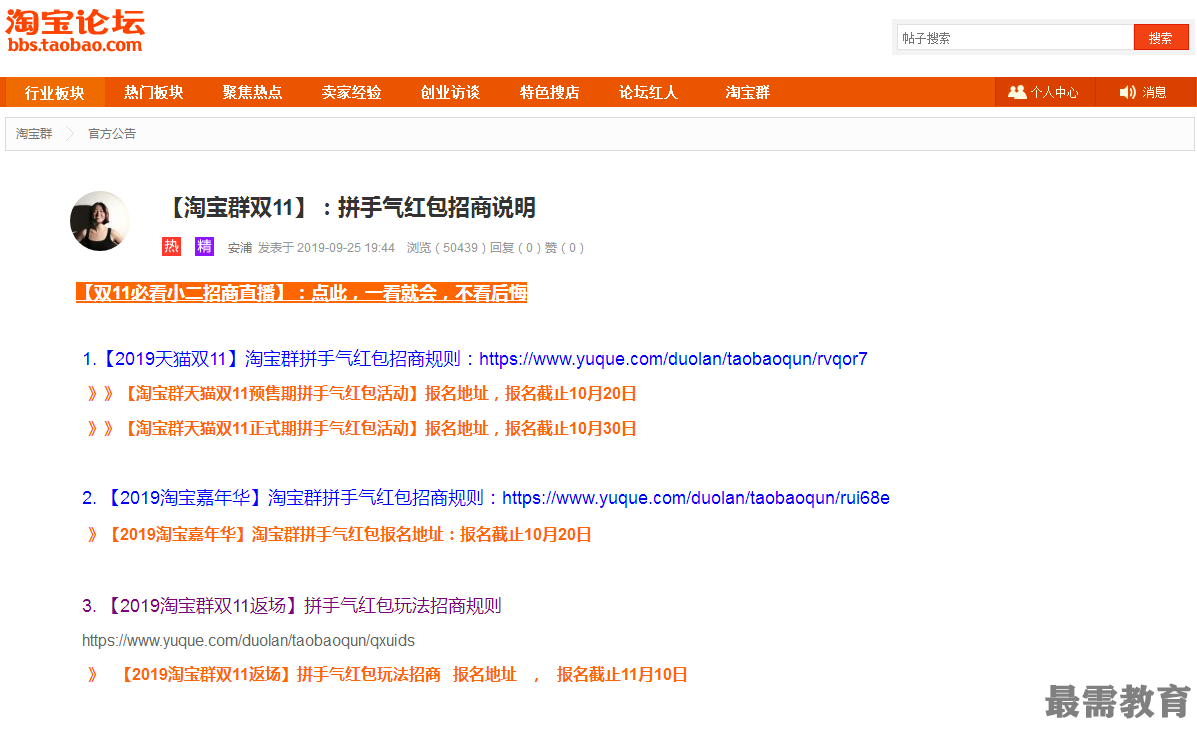Open 个人中心 with the people icon
This screenshot has width=1197, height=741.
click(x=1044, y=92)
